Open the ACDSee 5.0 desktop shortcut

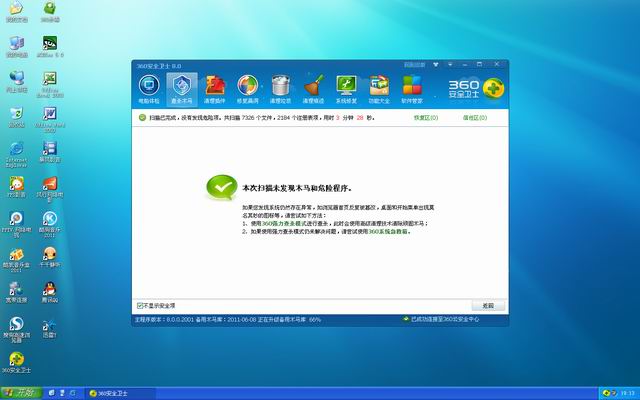coord(50,46)
